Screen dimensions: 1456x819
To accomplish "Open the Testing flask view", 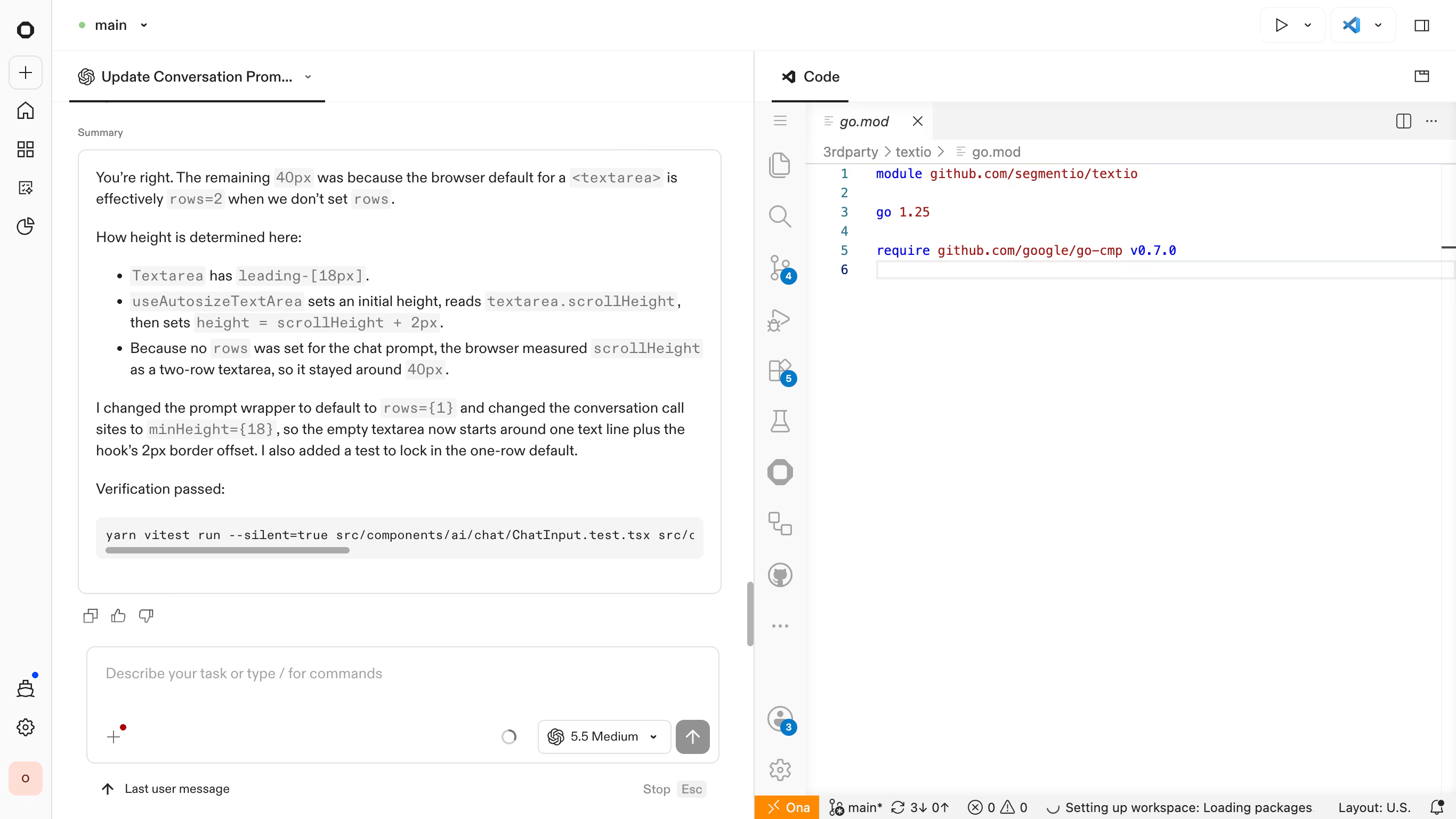I will pos(780,421).
